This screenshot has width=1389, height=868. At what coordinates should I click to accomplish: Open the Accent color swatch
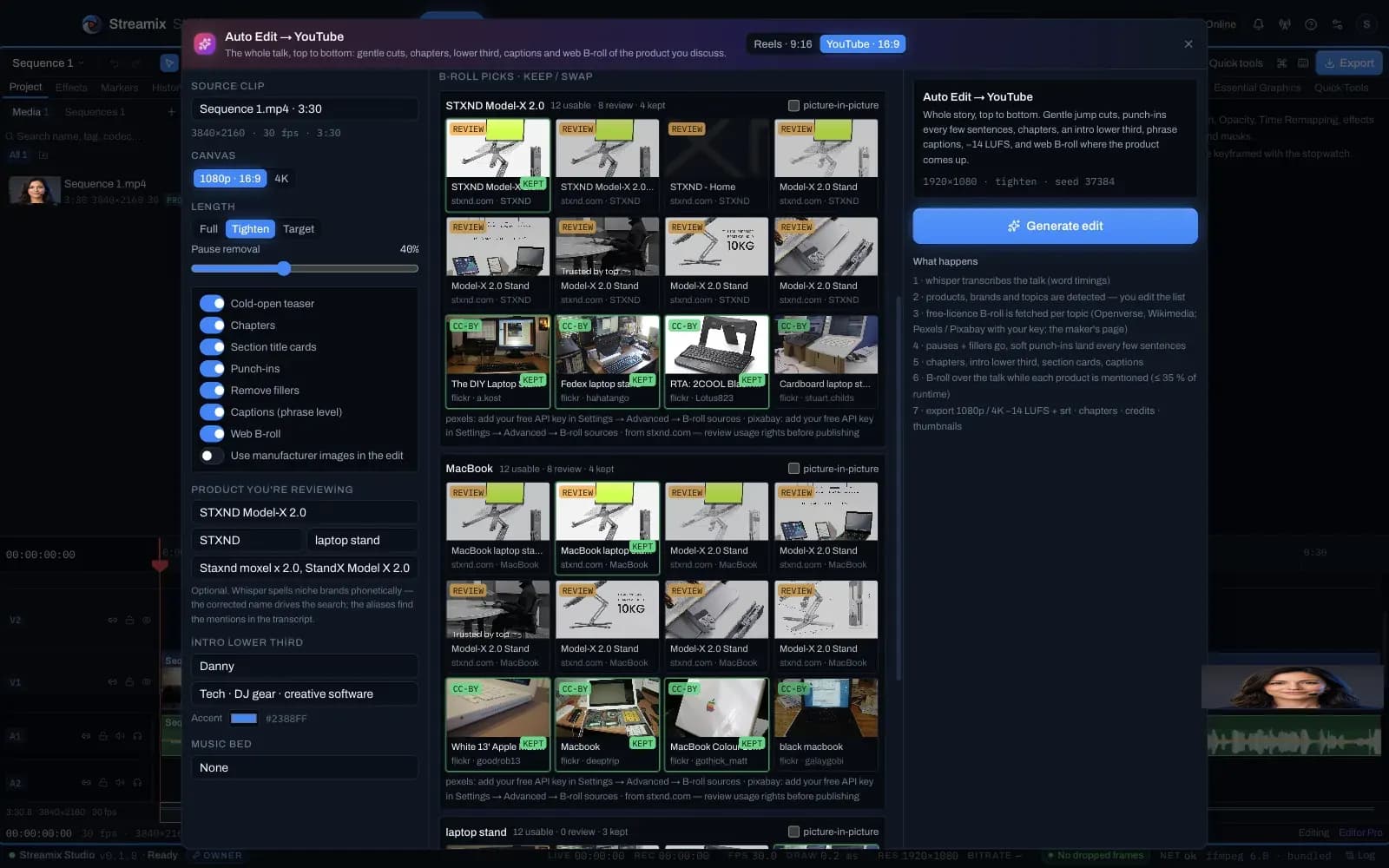point(244,718)
